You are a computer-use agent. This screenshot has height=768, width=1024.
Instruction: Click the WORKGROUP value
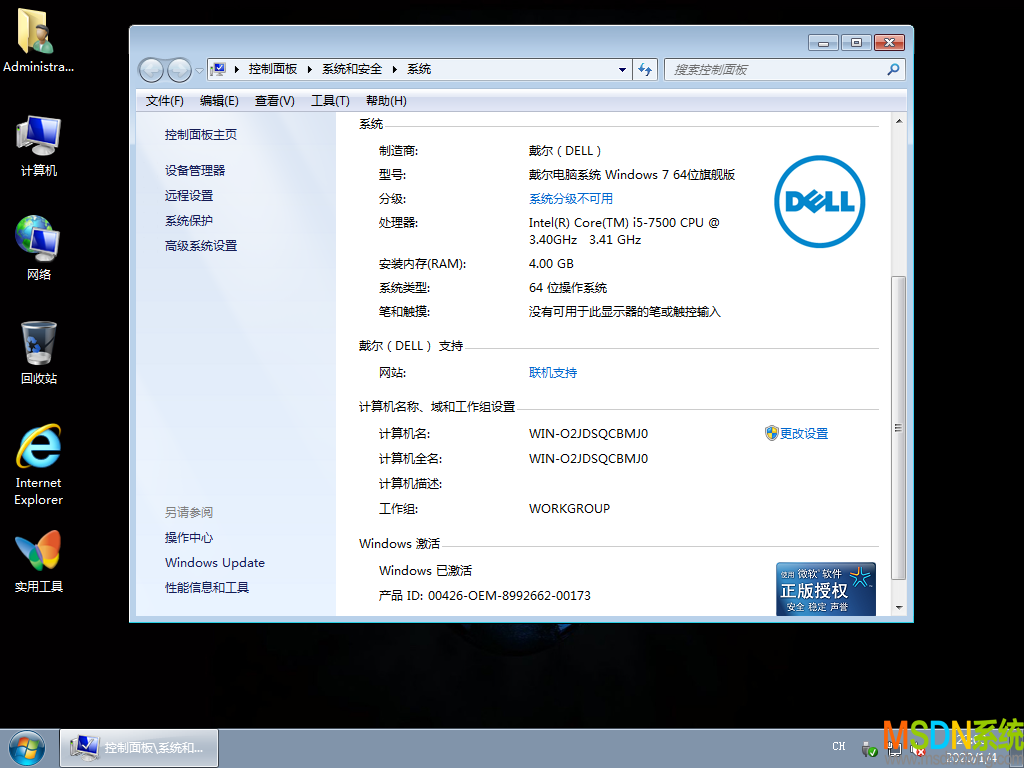(x=569, y=508)
